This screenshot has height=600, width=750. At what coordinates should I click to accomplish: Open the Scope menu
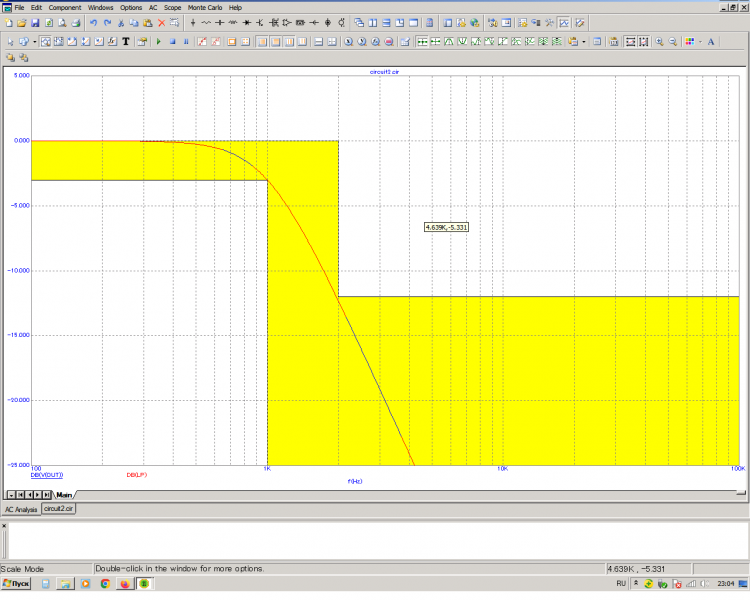172,7
